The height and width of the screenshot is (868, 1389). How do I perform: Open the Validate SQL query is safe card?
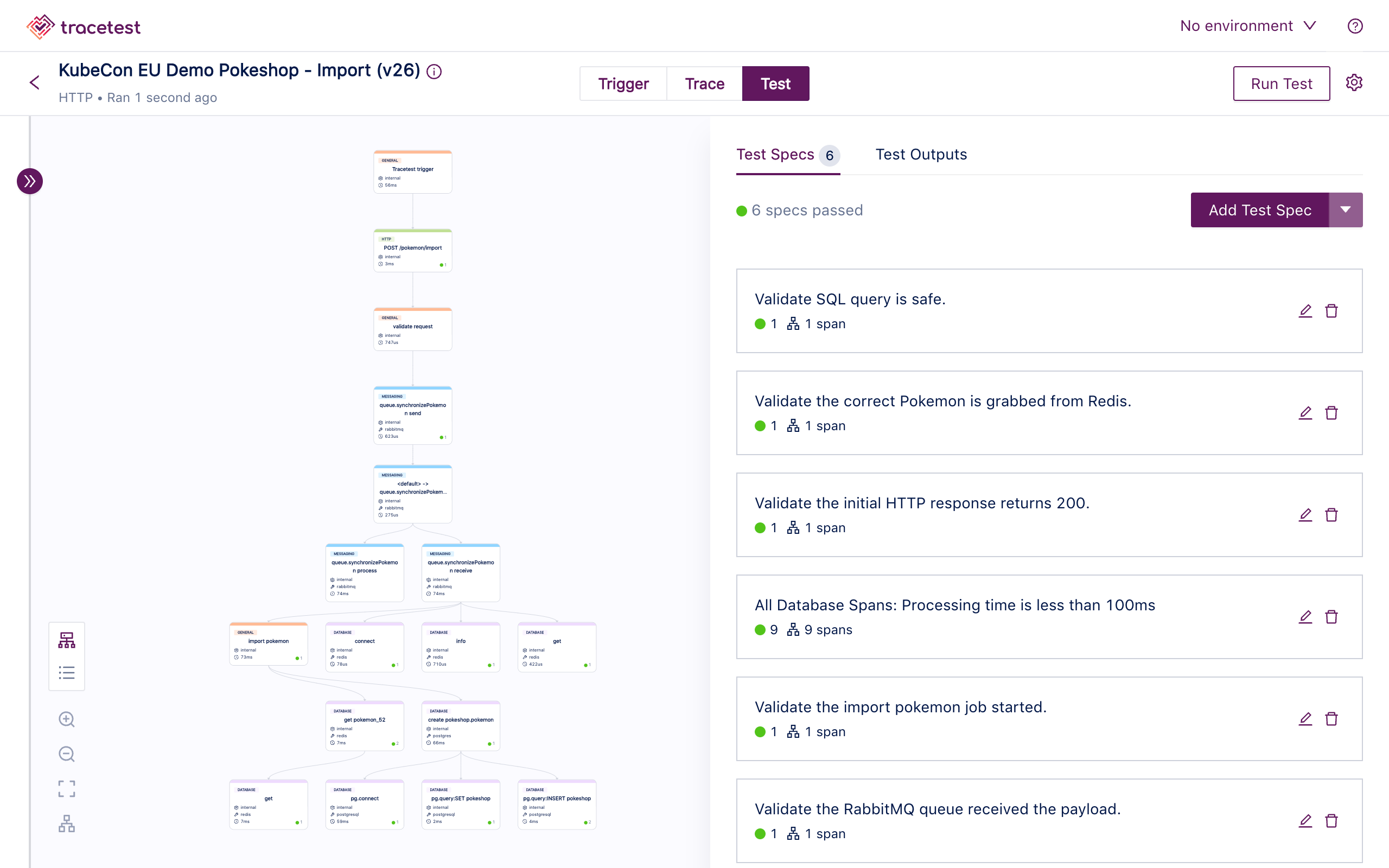tap(1049, 311)
